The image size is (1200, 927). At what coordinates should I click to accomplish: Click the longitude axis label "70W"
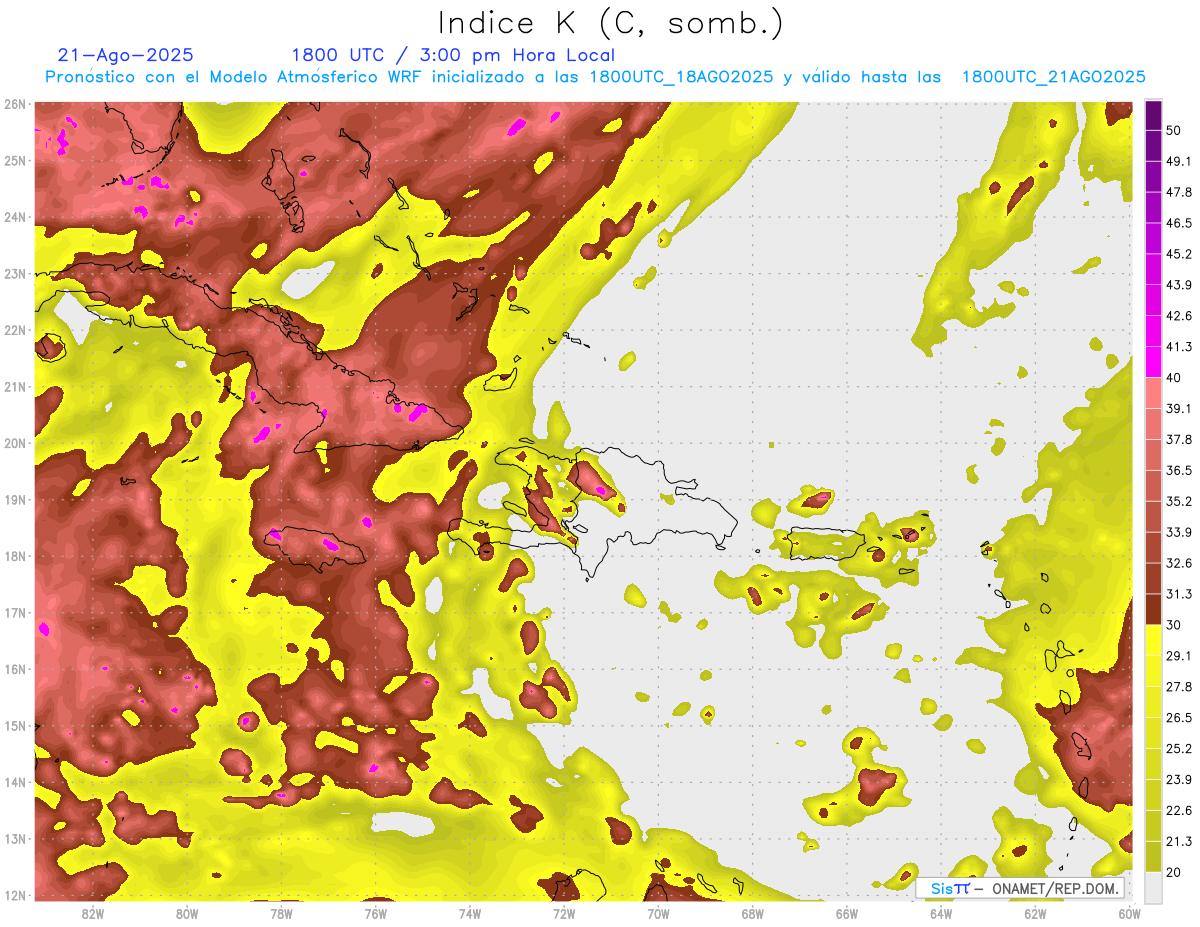658,913
